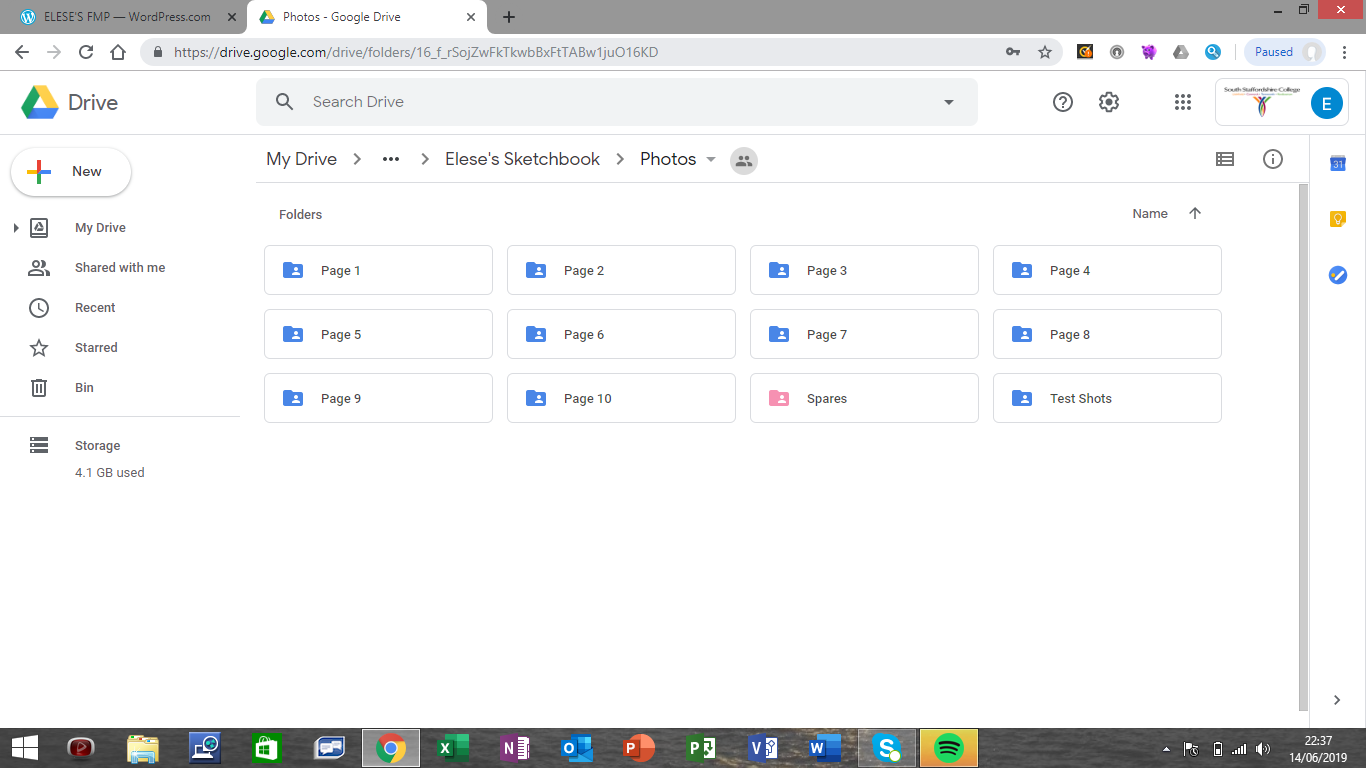Expand the My Drive tree
Screen dimensions: 1366x768
click(x=16, y=228)
